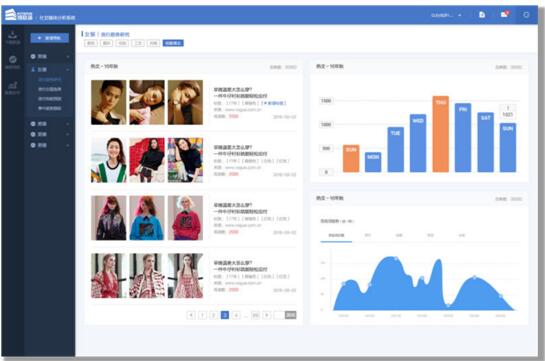Screen dimensions: 545x361
Task: Expand the first sidebar menu section
Action: [x=50, y=56]
